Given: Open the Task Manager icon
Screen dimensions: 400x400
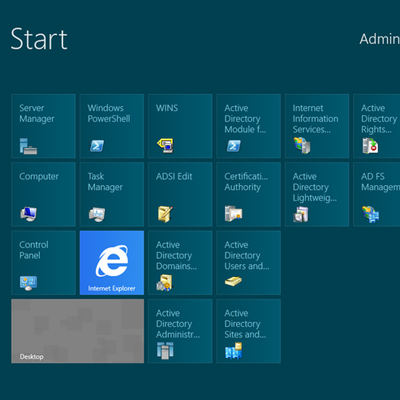Looking at the screenshot, I should [97, 214].
